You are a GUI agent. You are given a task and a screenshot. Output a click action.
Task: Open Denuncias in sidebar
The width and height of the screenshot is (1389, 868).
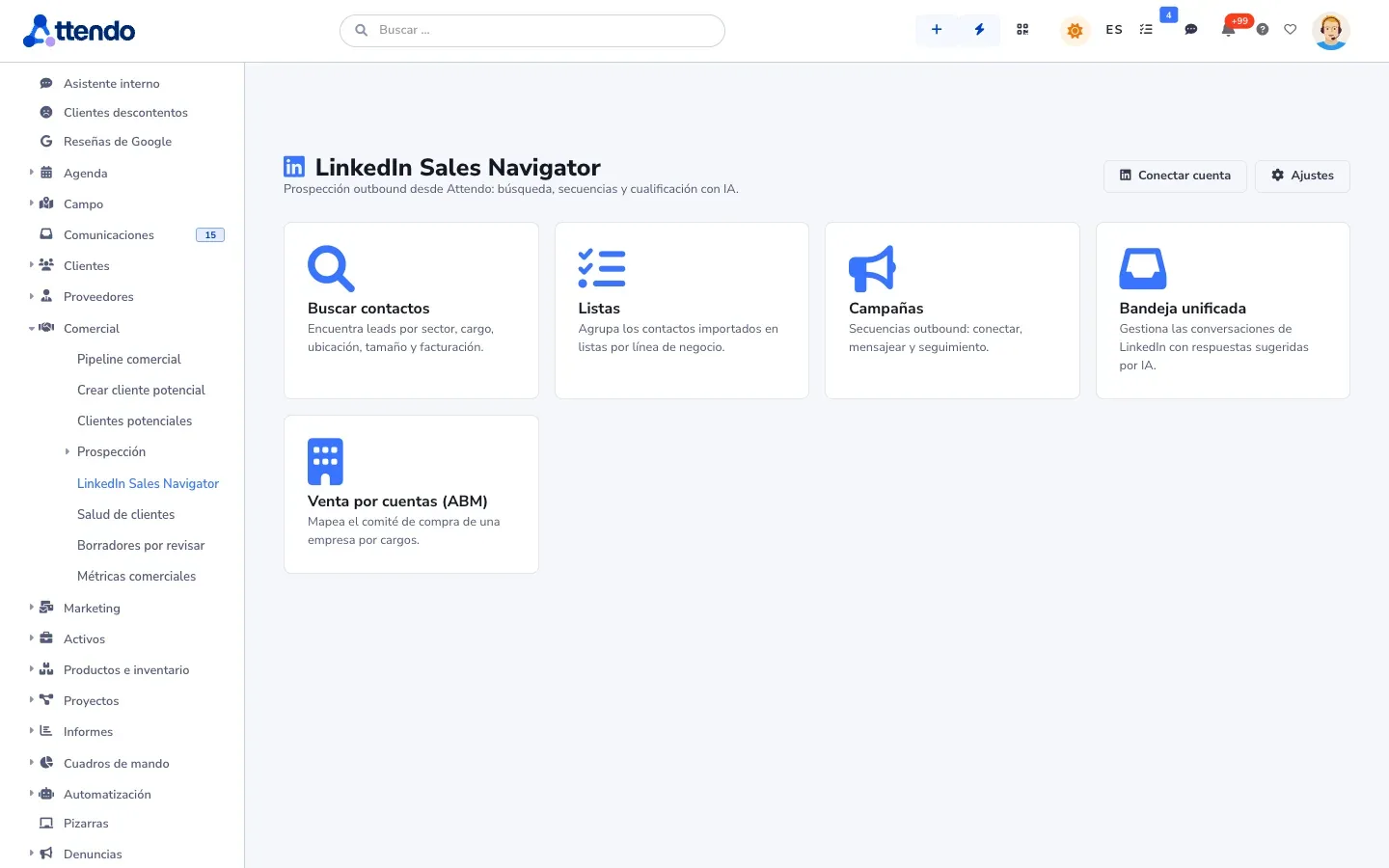[x=93, y=854]
